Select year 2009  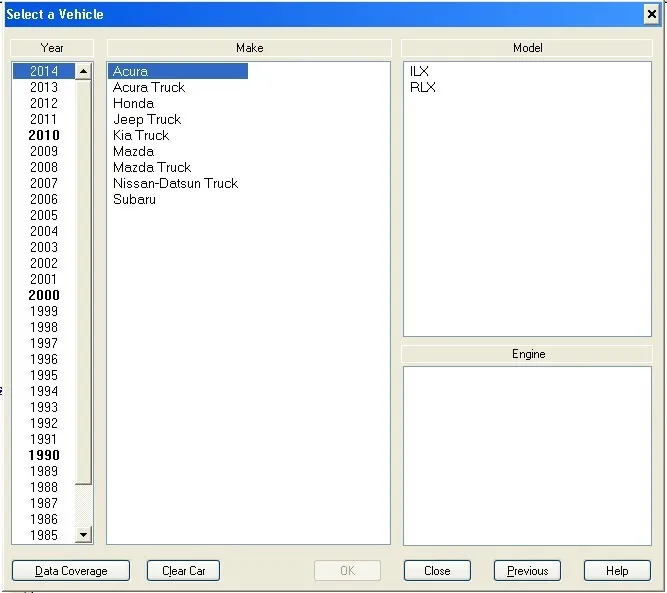click(44, 151)
